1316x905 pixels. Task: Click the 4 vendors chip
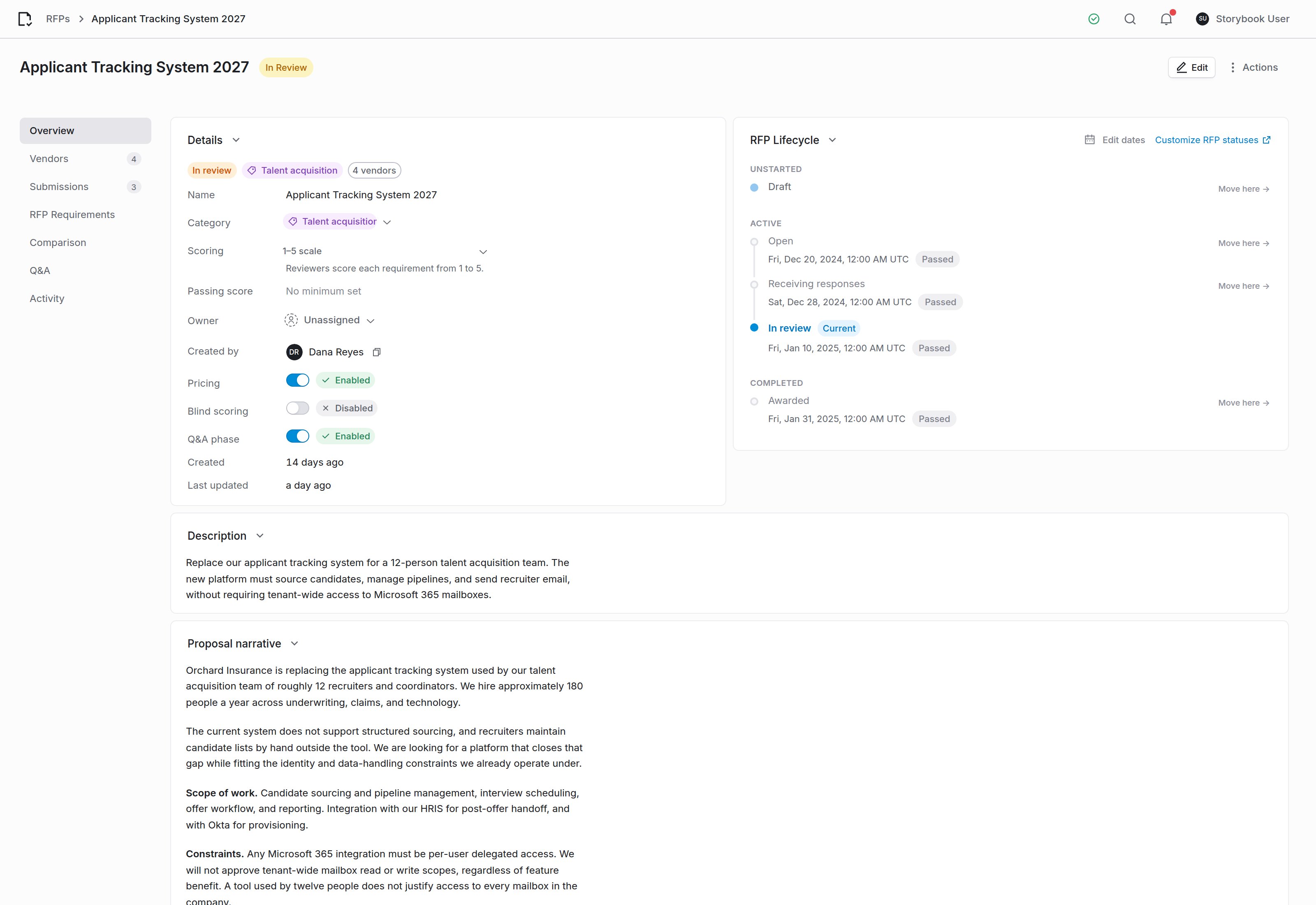coord(374,171)
